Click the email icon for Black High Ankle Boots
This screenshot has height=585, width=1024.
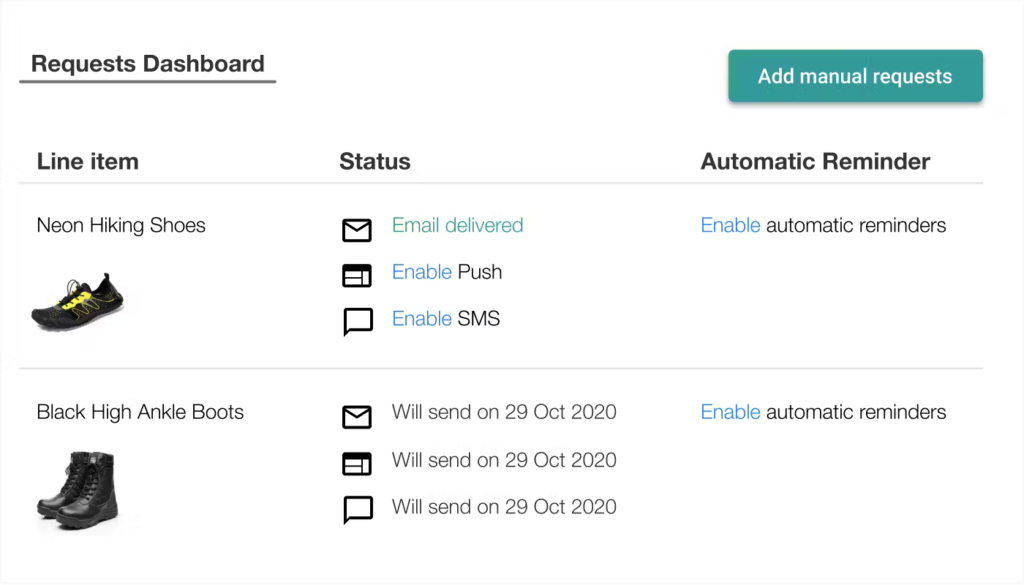(x=357, y=417)
